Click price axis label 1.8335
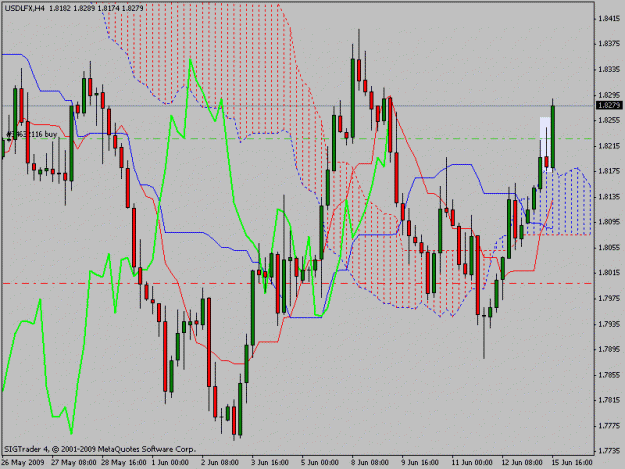 (609, 69)
